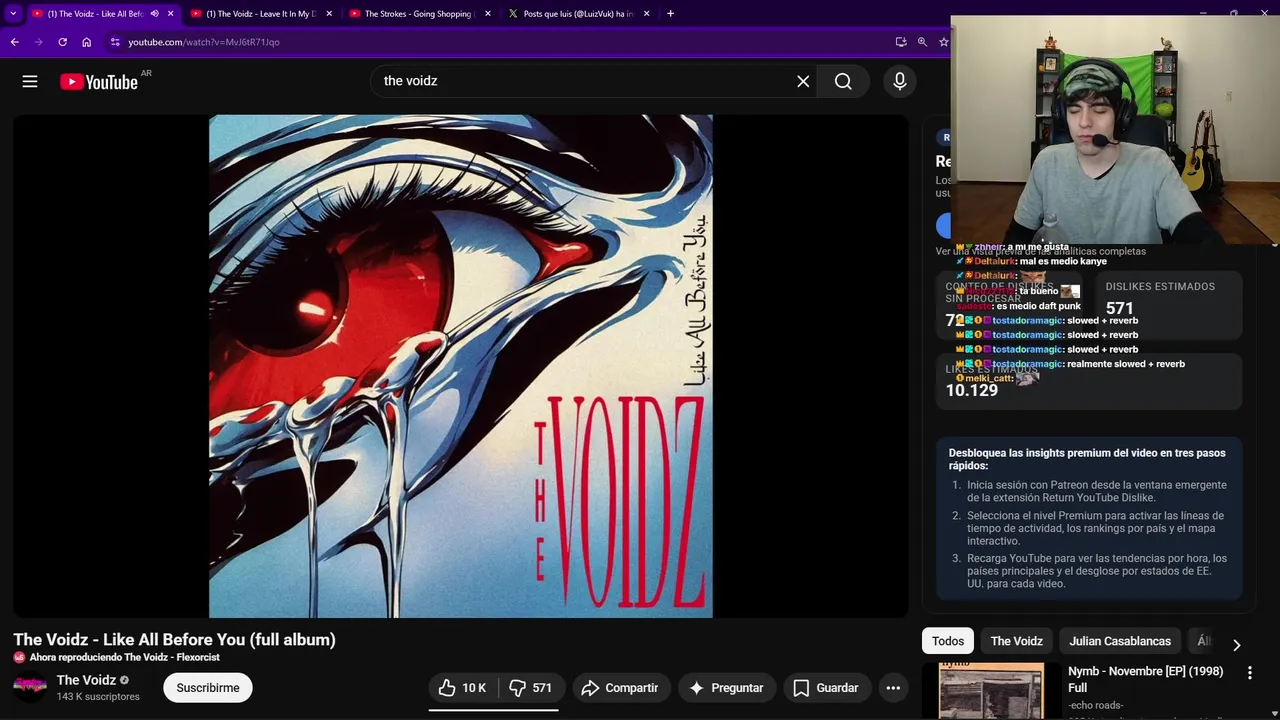Clear the search box with the X
This screenshot has width=1280, height=720.
(x=803, y=81)
